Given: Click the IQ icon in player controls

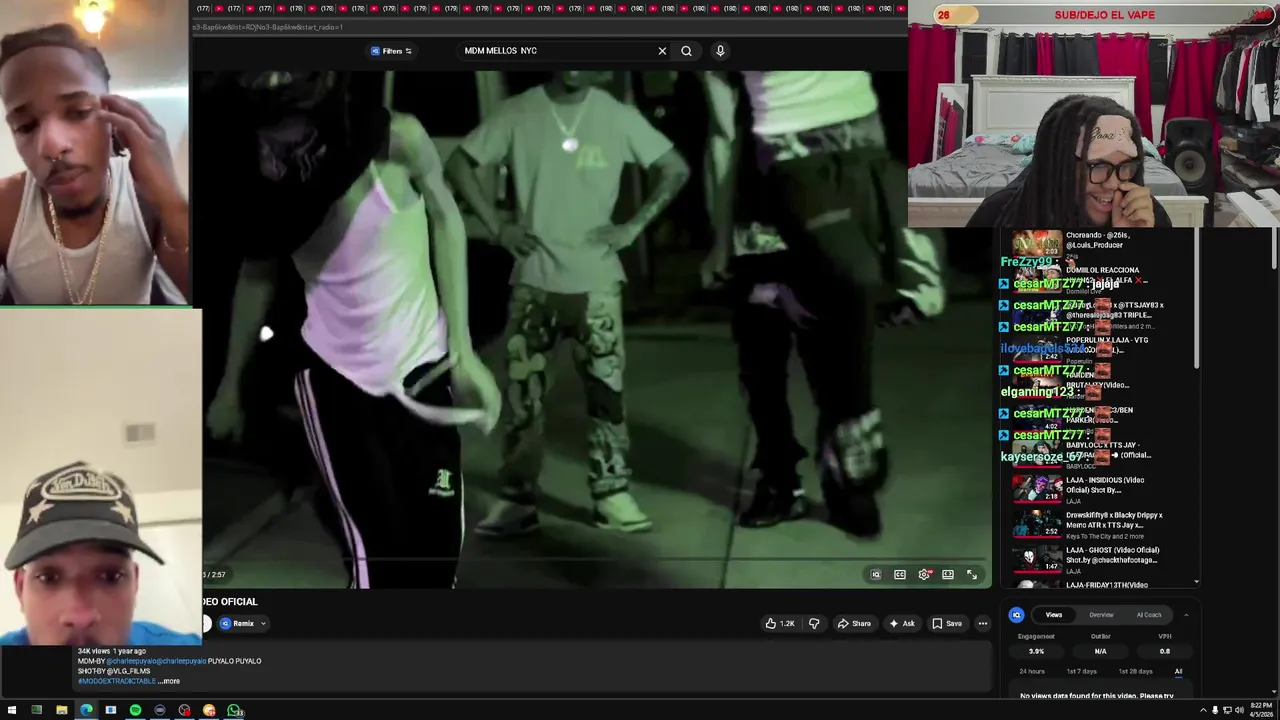Looking at the screenshot, I should 876,575.
